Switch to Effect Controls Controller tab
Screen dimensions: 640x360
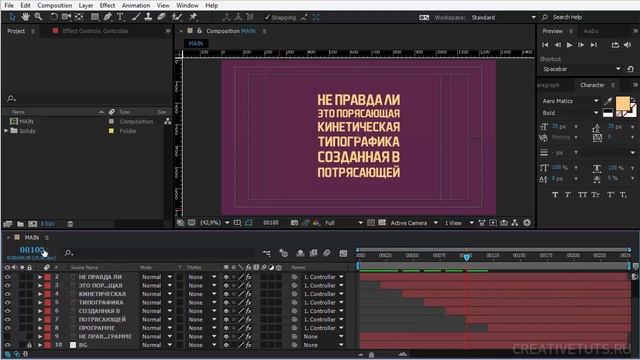(95, 31)
